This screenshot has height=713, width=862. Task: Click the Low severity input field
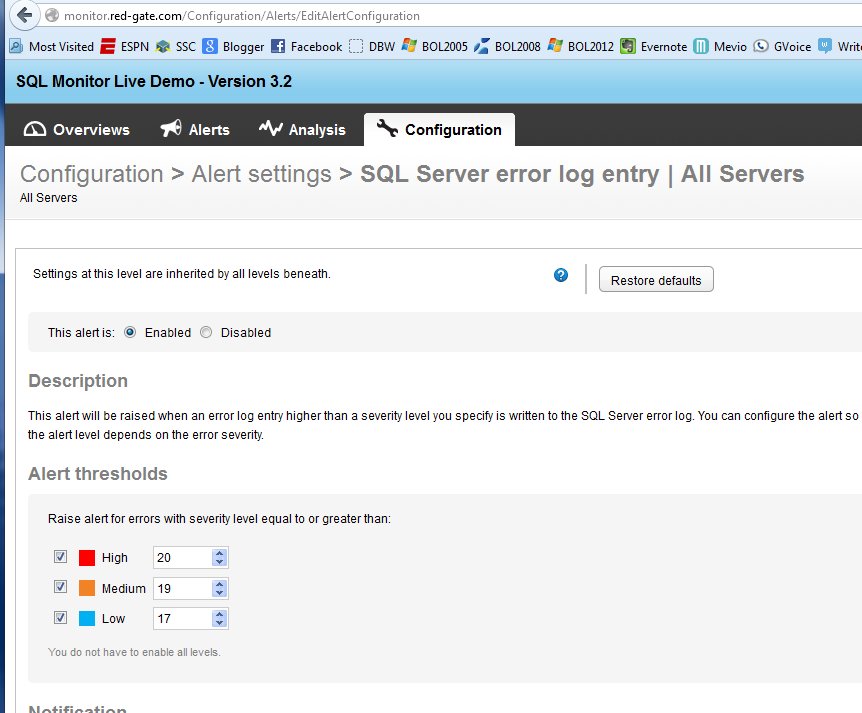183,618
